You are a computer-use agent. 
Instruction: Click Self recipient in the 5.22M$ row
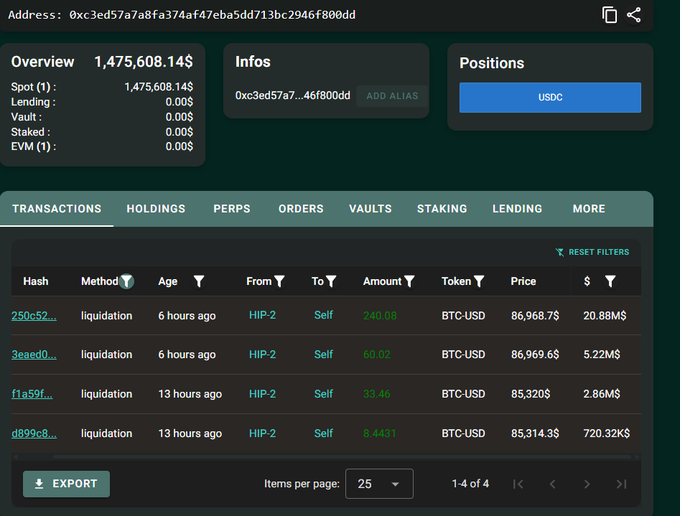(x=324, y=354)
